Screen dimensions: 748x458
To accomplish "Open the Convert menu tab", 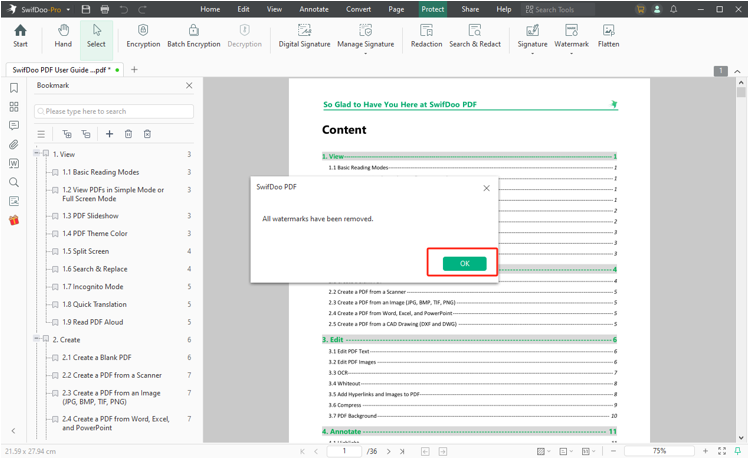I will click(x=358, y=9).
